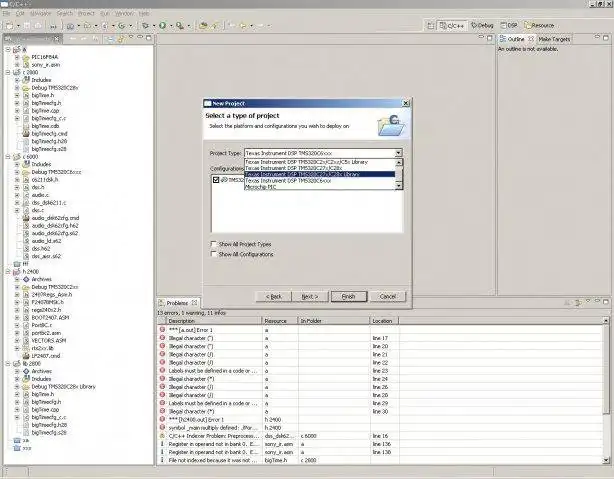Click the Back button
This screenshot has width=614, height=479.
[x=274, y=296]
